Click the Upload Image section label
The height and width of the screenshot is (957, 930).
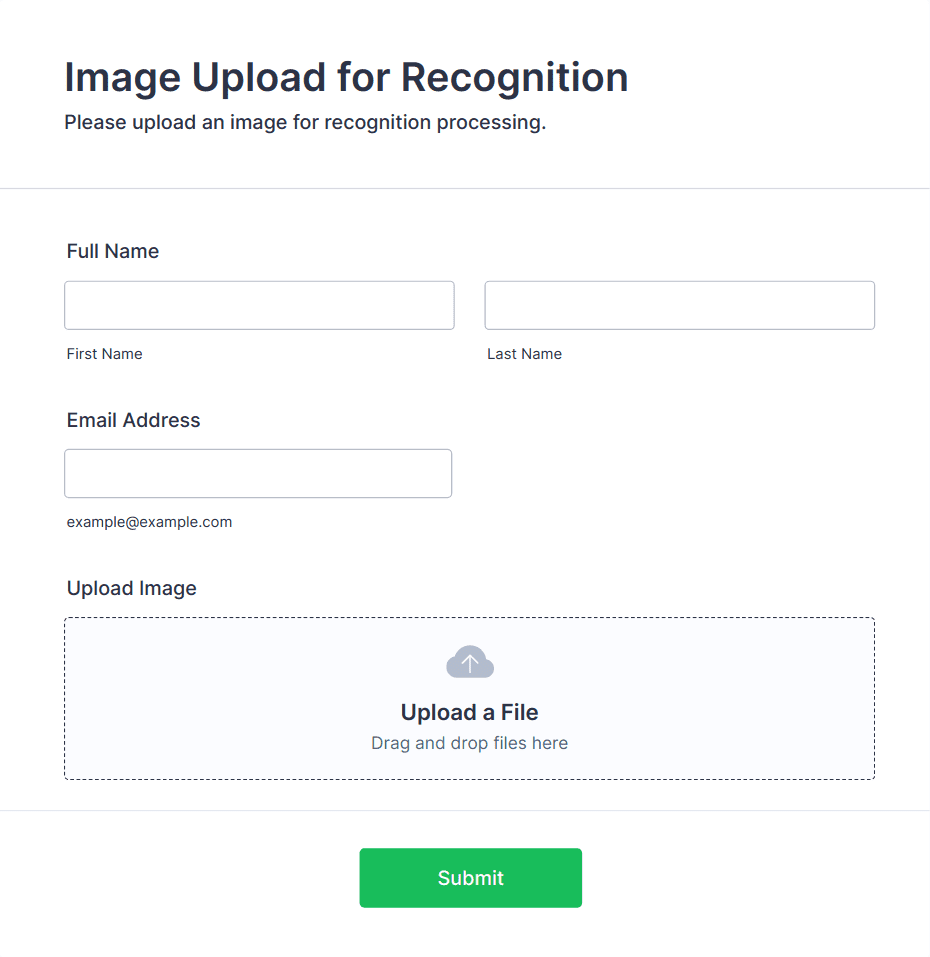[132, 588]
